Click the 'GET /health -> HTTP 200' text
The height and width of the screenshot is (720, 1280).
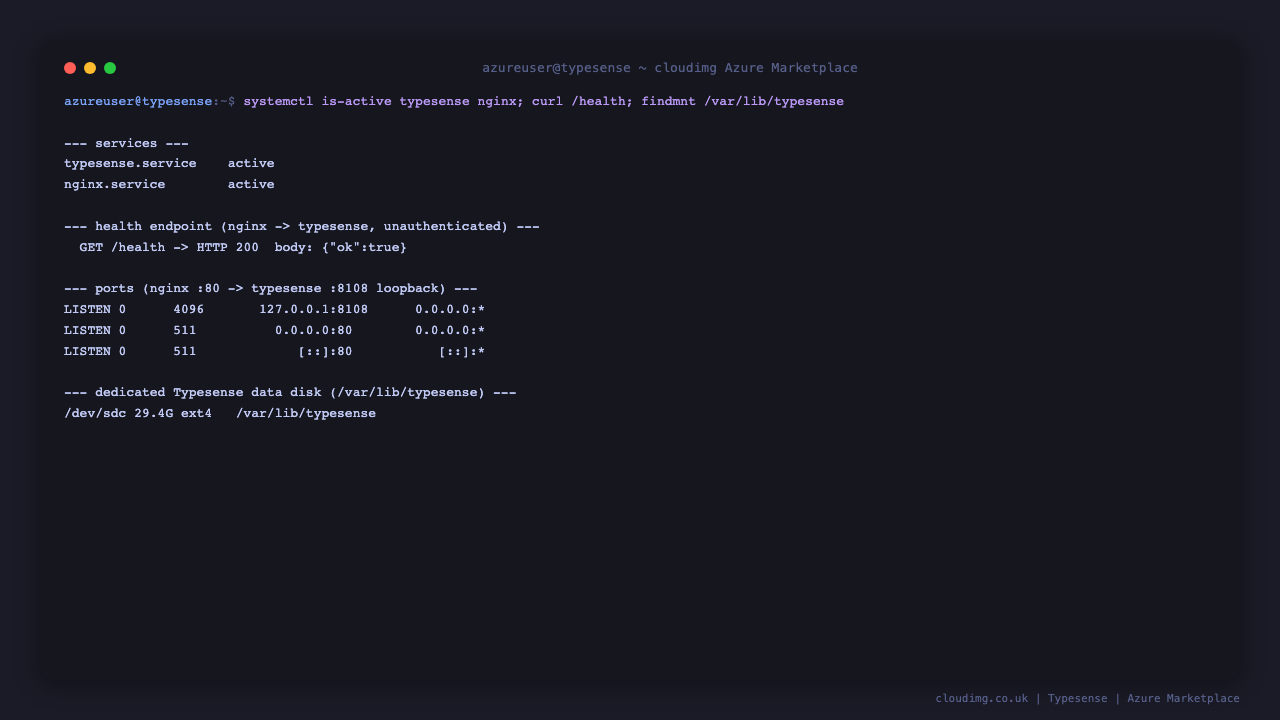(x=169, y=247)
